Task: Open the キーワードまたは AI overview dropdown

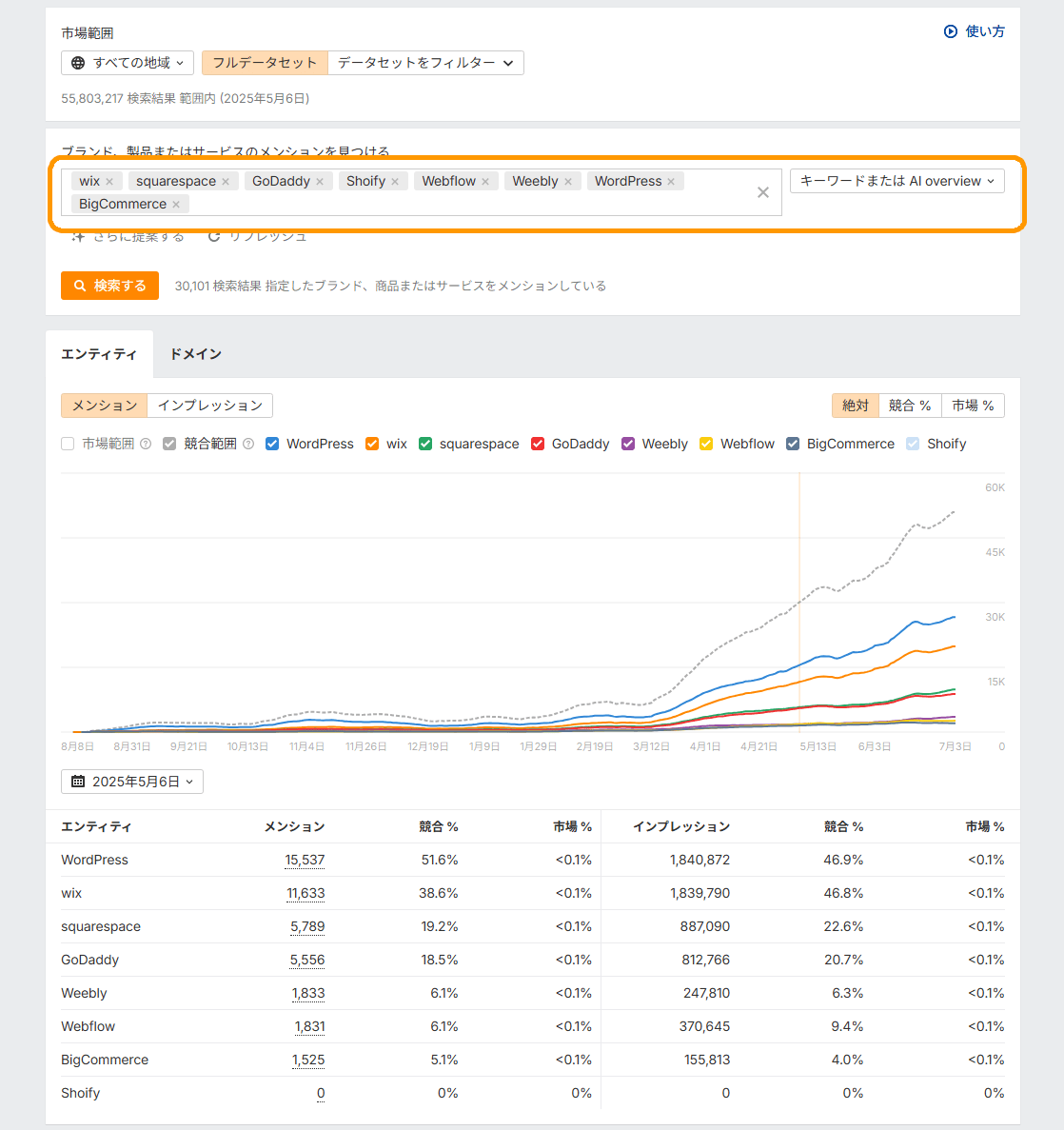Action: pyautogui.click(x=896, y=181)
